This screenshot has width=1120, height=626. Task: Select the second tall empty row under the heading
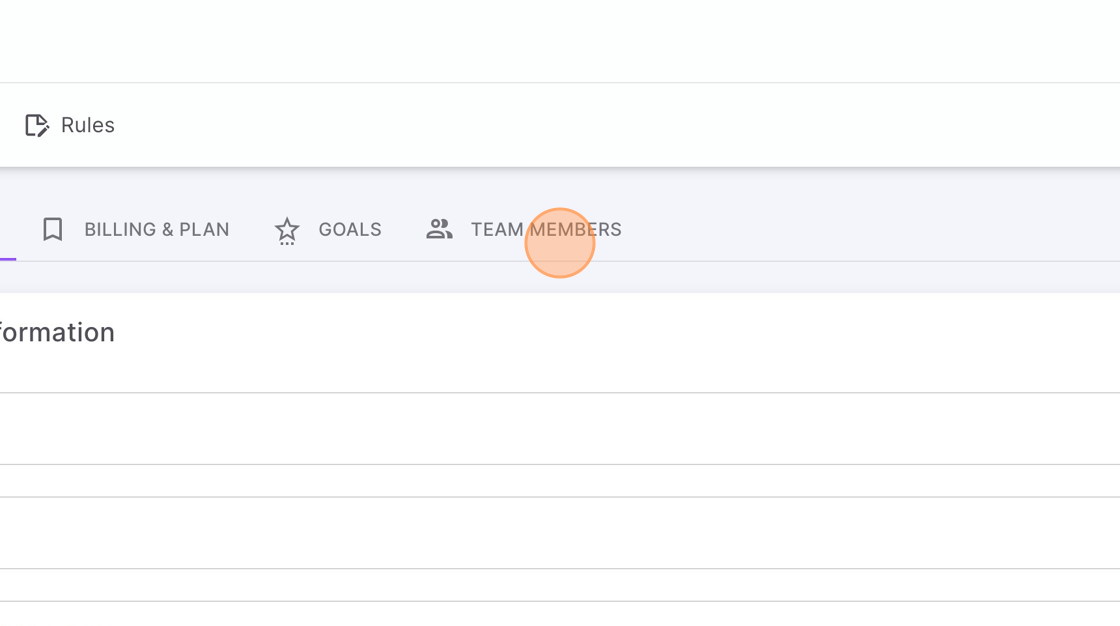(x=560, y=533)
